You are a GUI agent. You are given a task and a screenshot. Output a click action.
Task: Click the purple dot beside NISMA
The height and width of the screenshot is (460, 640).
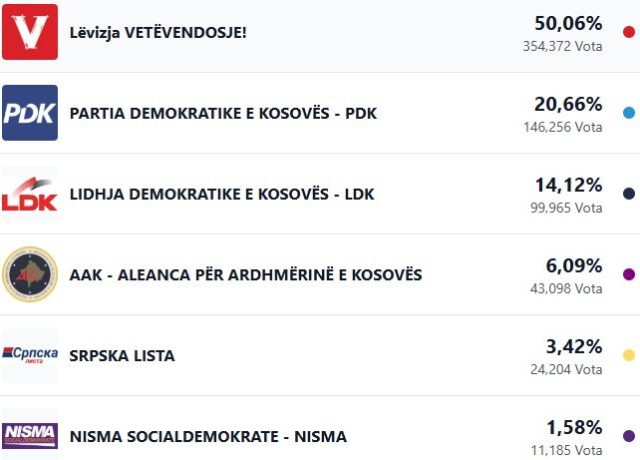coord(628,436)
